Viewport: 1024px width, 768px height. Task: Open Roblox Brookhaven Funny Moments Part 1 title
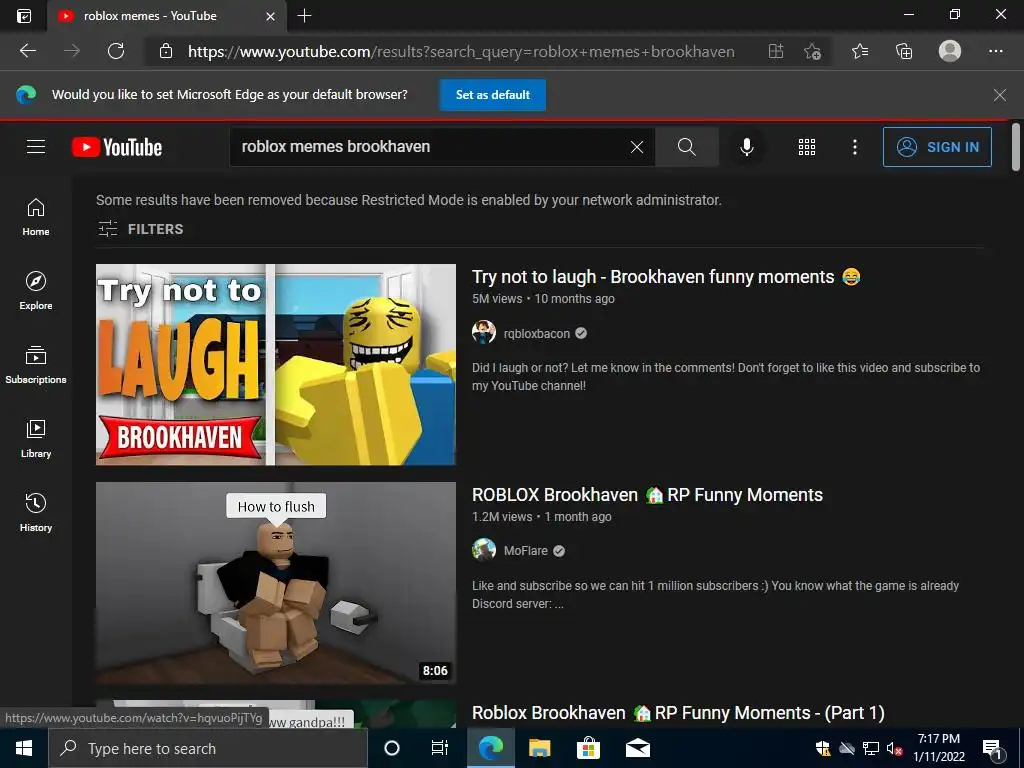pyautogui.click(x=678, y=713)
